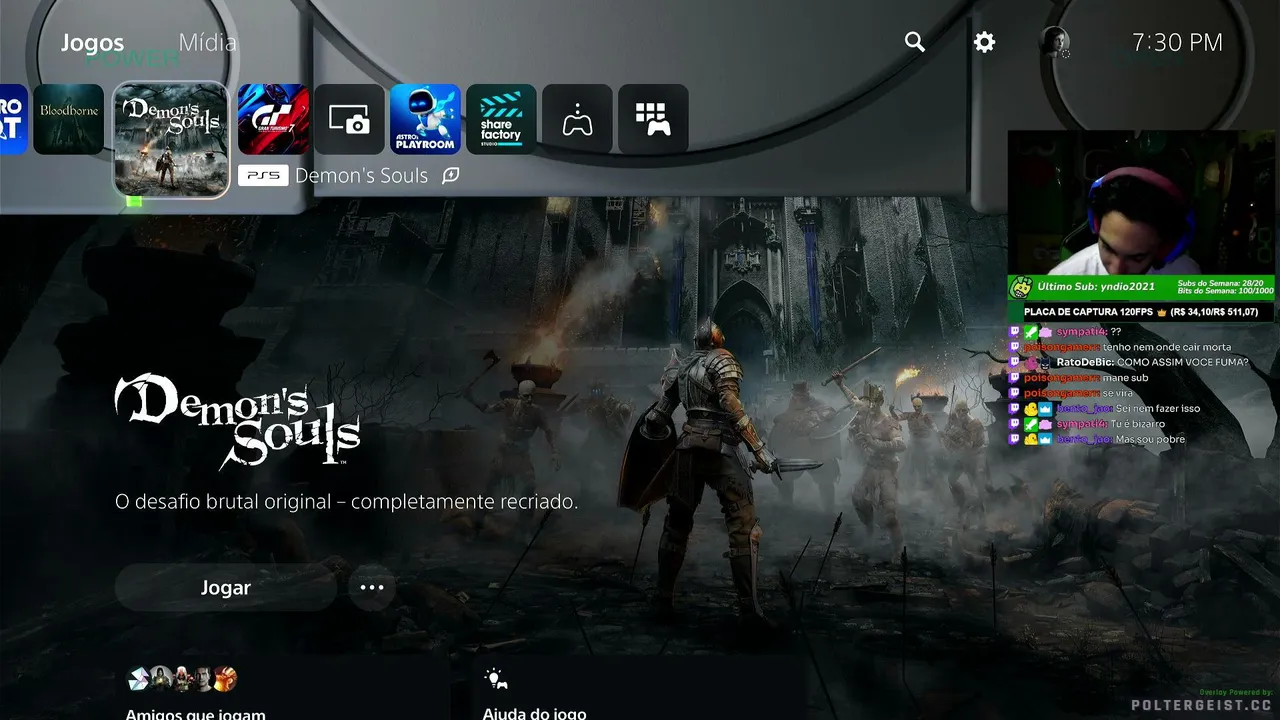The width and height of the screenshot is (1280, 720).
Task: Open the Amigos que jogam card
Action: tap(284, 690)
